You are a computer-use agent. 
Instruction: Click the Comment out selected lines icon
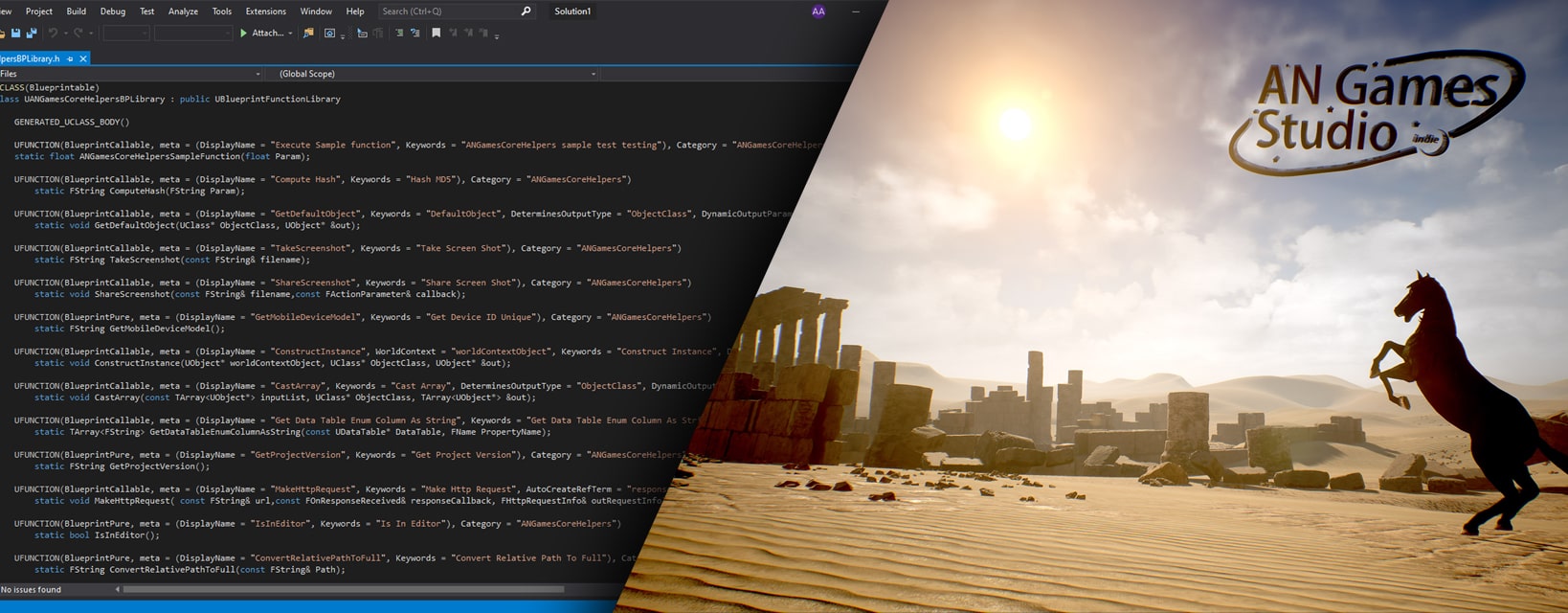pos(399,34)
